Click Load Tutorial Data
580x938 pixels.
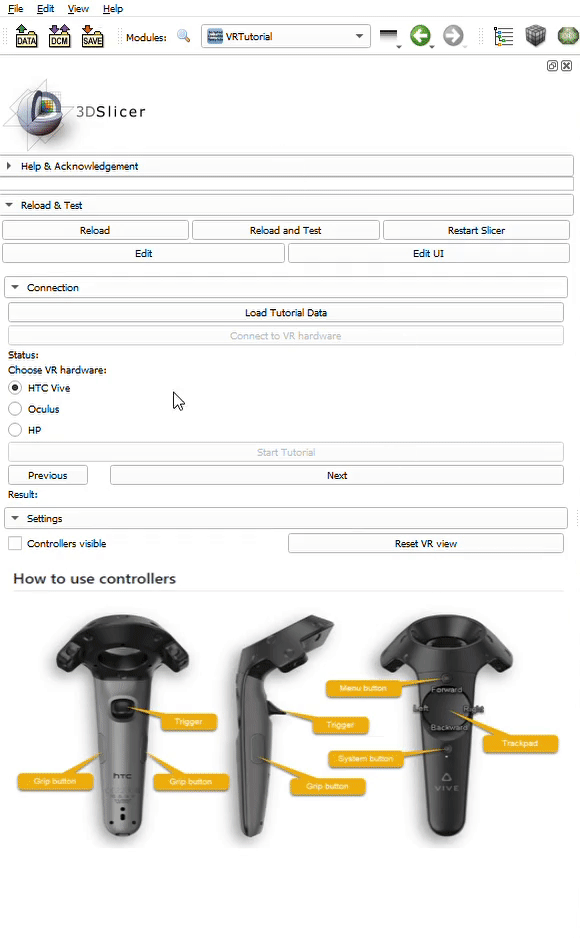tap(286, 312)
